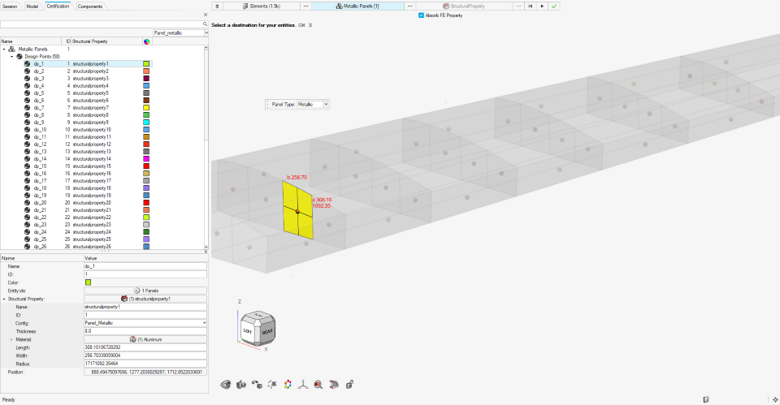The height and width of the screenshot is (405, 780).
Task: Click the play arrow icon in top guide bar
Action: tap(542, 6)
